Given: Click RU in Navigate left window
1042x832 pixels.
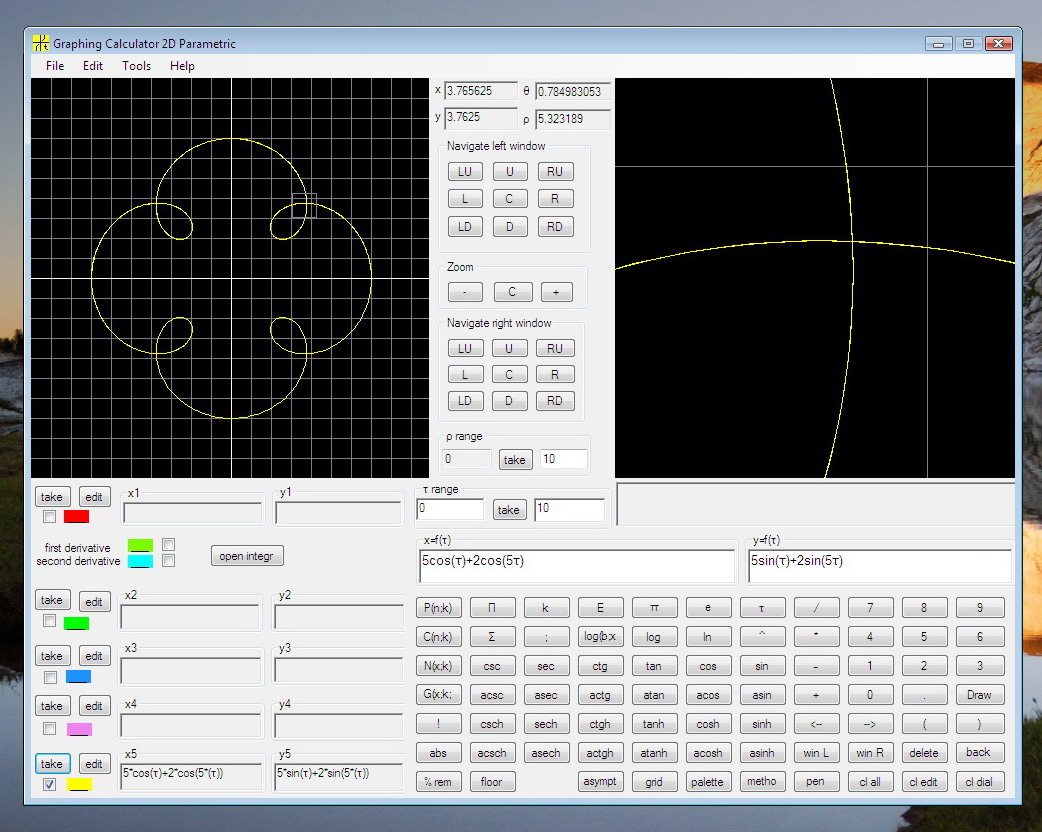Looking at the screenshot, I should tap(555, 171).
